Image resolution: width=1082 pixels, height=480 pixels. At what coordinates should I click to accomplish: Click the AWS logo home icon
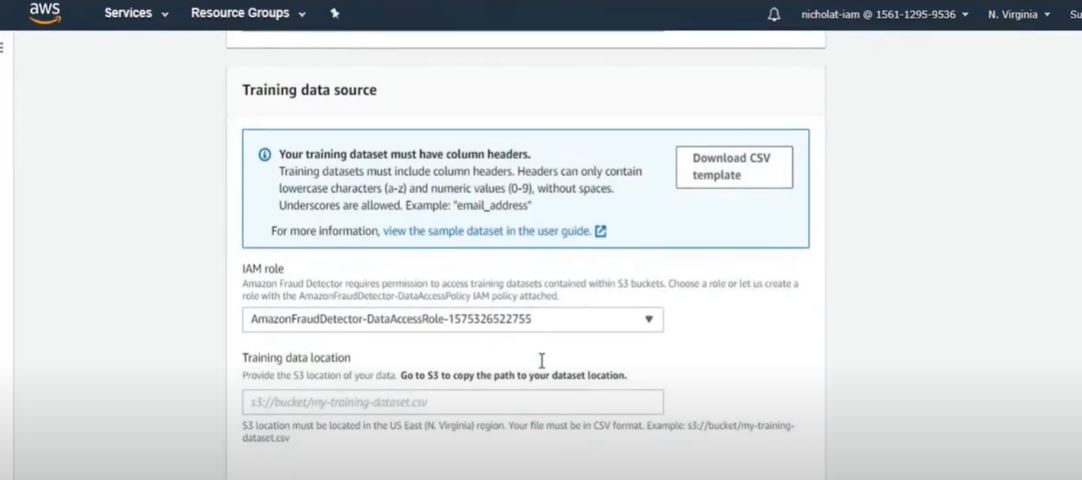coord(45,12)
